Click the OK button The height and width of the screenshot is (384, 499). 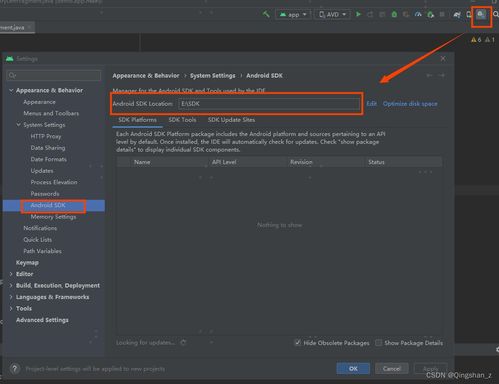(353, 369)
